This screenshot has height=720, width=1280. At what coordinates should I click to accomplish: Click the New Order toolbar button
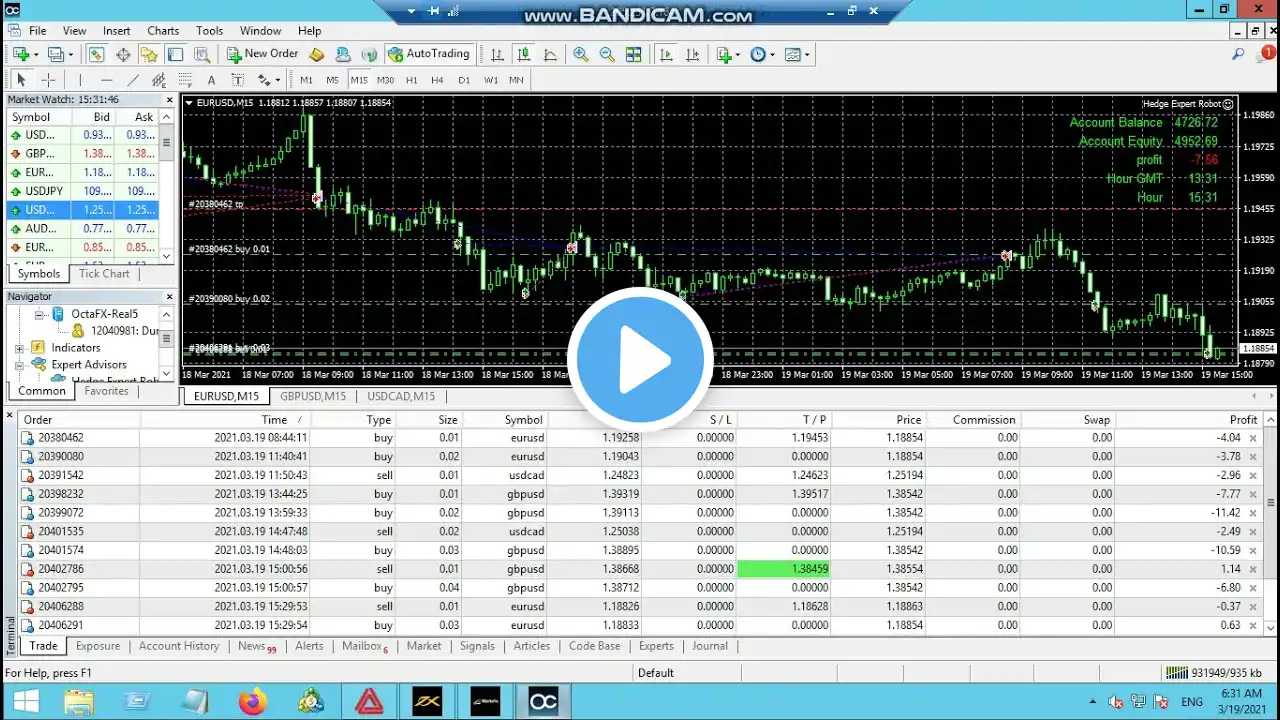pos(262,54)
